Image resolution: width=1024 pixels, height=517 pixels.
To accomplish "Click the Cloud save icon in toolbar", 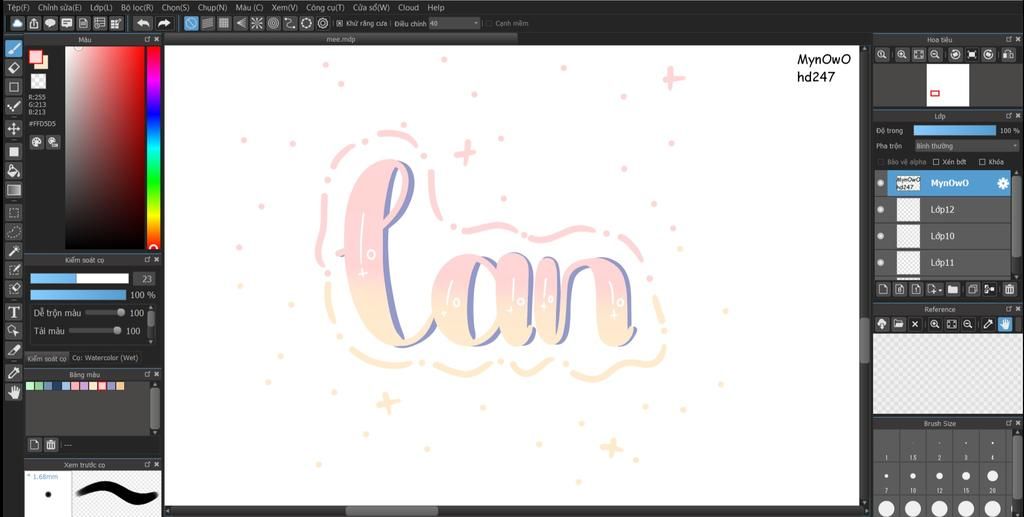I will coord(17,24).
